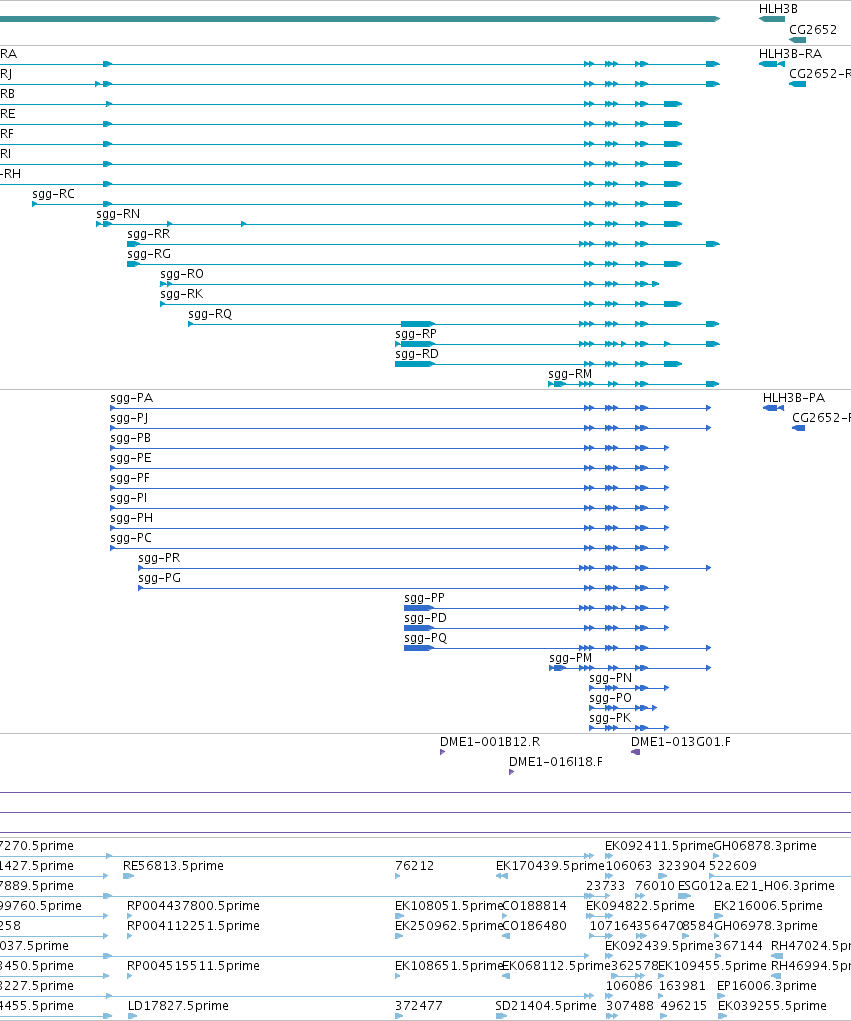The image size is (851, 1021).
Task: Click the 372477 EST label
Action: 419,1006
